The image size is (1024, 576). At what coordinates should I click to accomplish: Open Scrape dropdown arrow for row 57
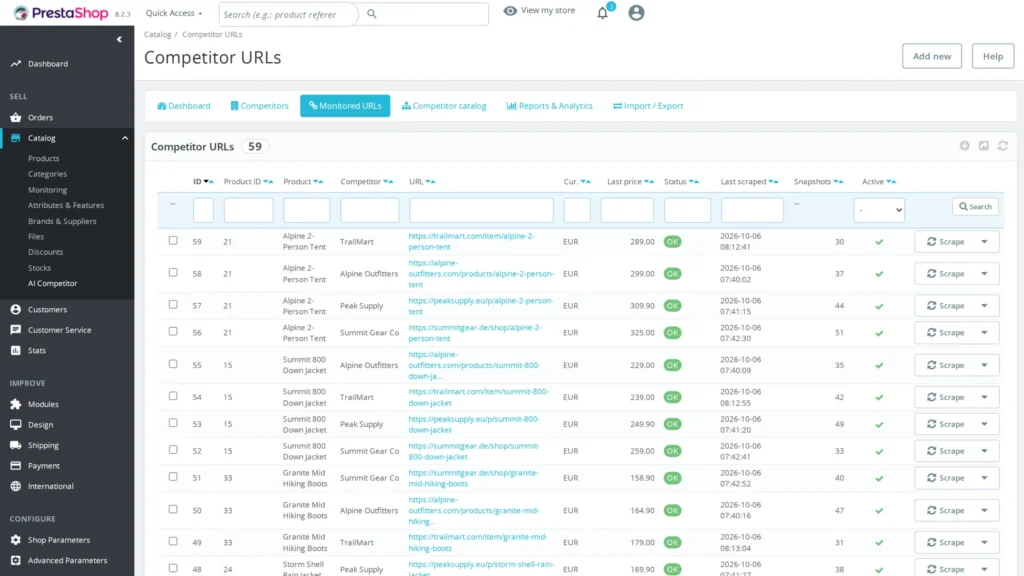(x=984, y=306)
